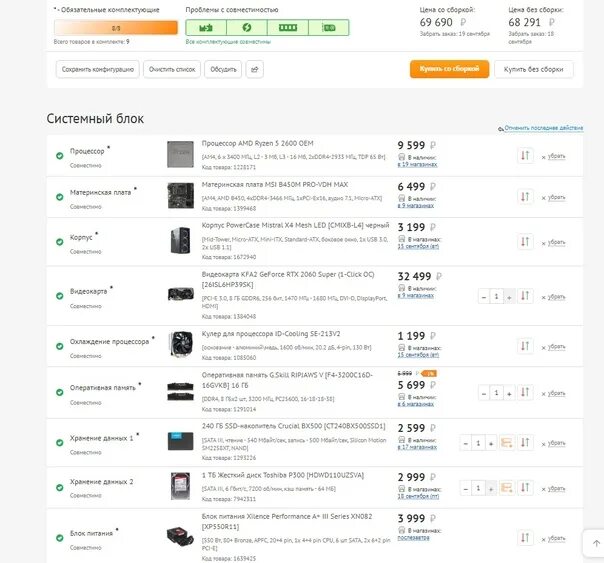
Task: Click replace arrows icon for video card
Action: [525, 296]
